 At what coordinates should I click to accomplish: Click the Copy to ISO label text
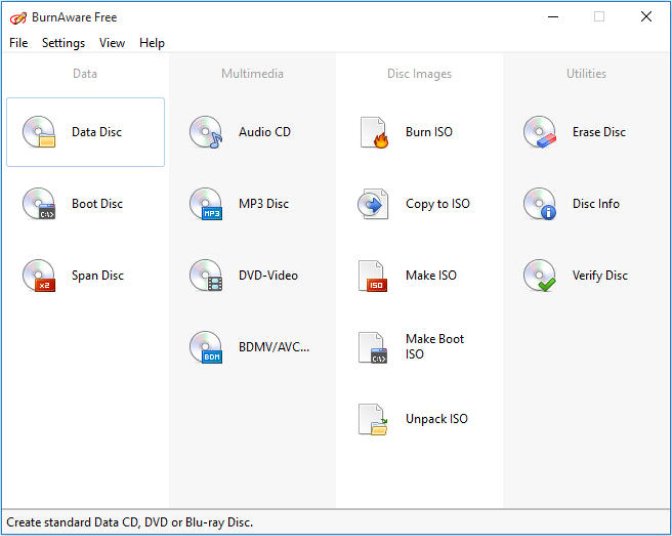(438, 204)
